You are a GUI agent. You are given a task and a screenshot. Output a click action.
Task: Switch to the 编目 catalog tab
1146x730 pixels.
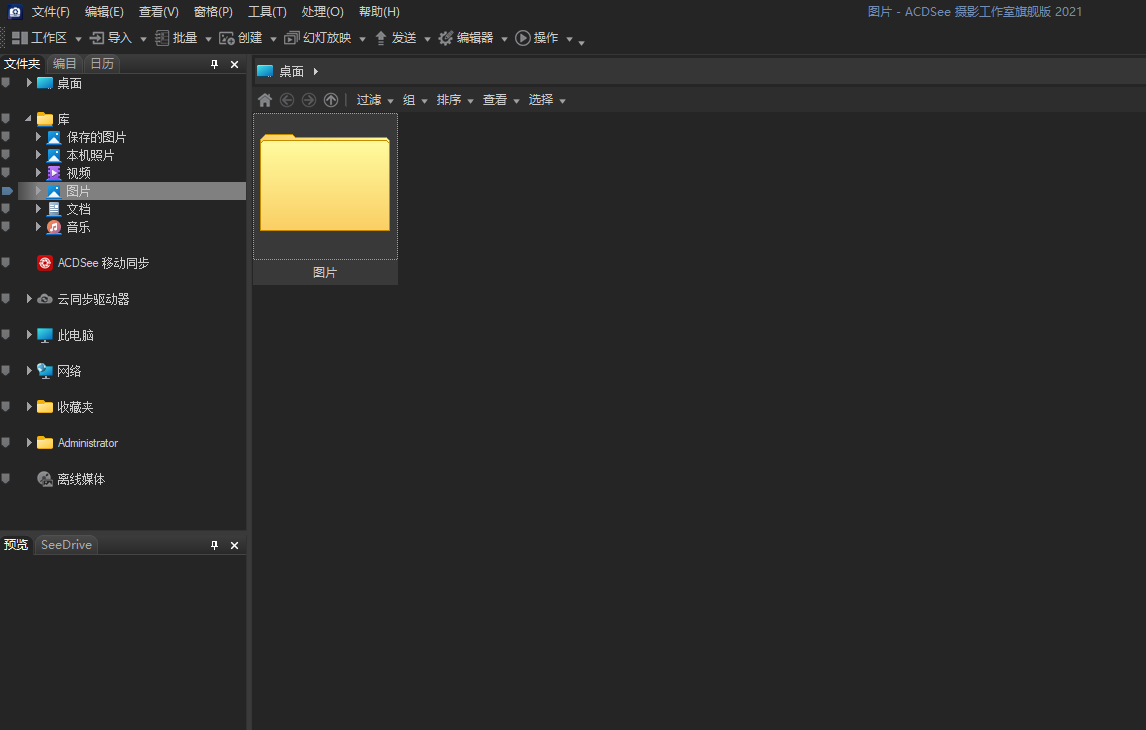click(64, 64)
